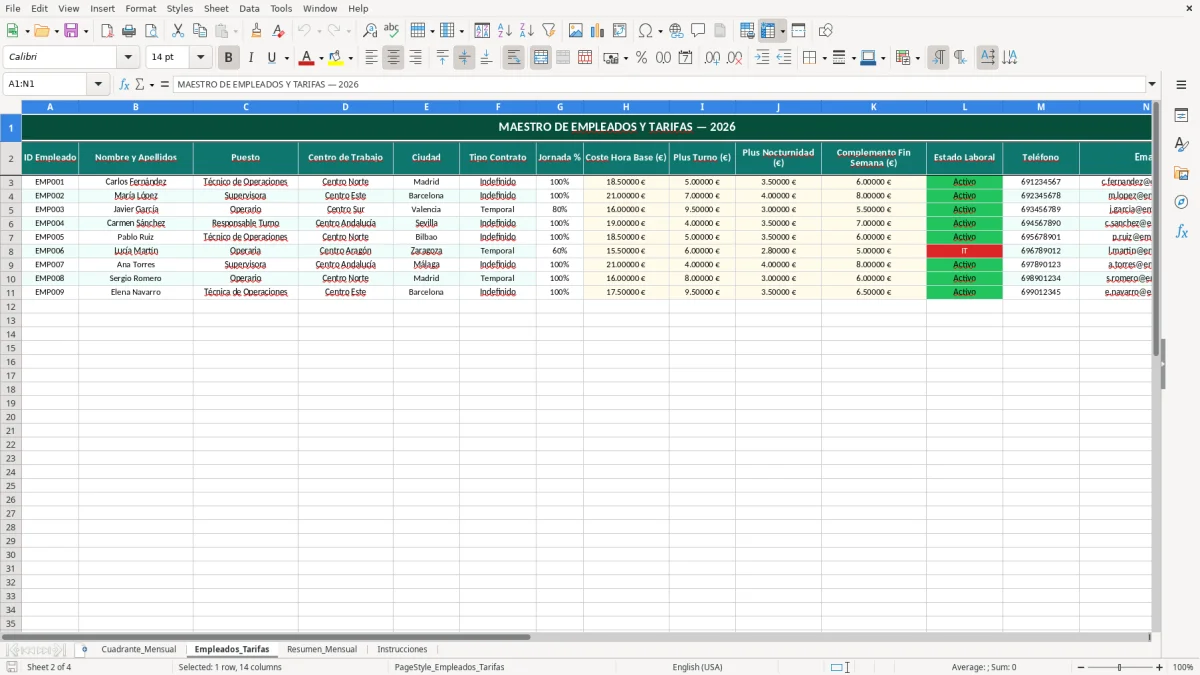
Task: Switch to Resumen_Mensual sheet tab
Action: pos(322,649)
